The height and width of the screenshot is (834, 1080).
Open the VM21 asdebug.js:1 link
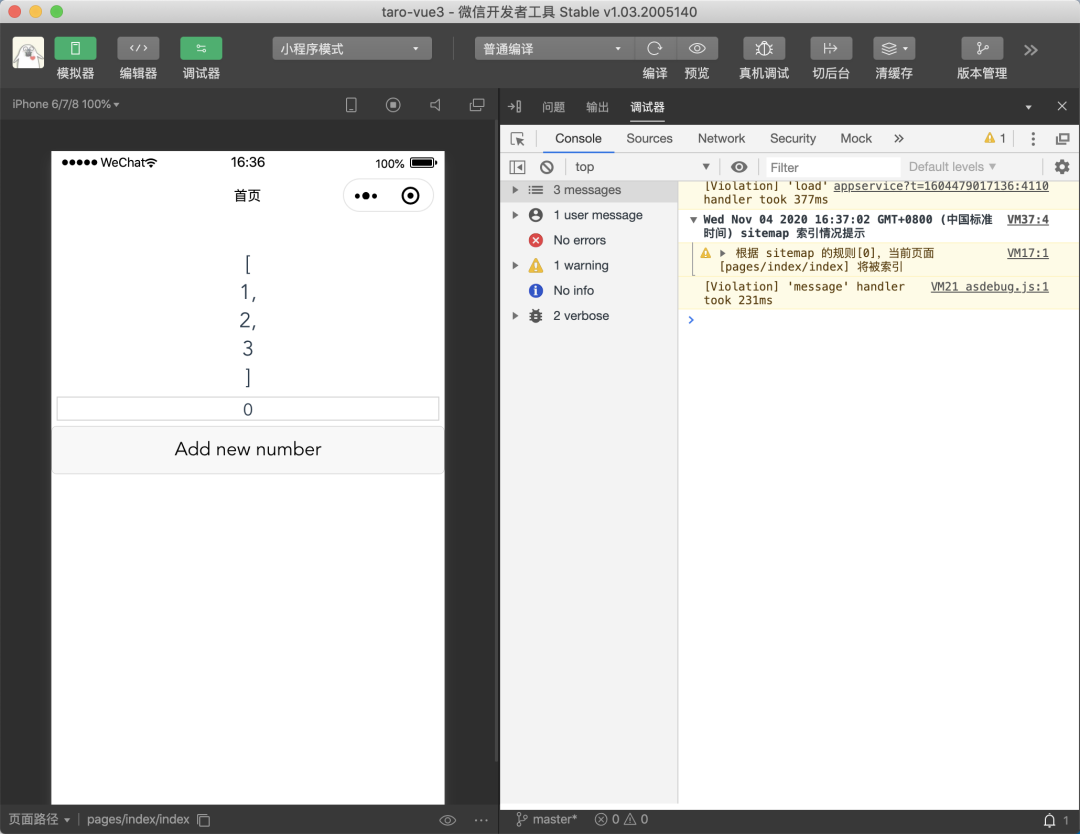989,286
